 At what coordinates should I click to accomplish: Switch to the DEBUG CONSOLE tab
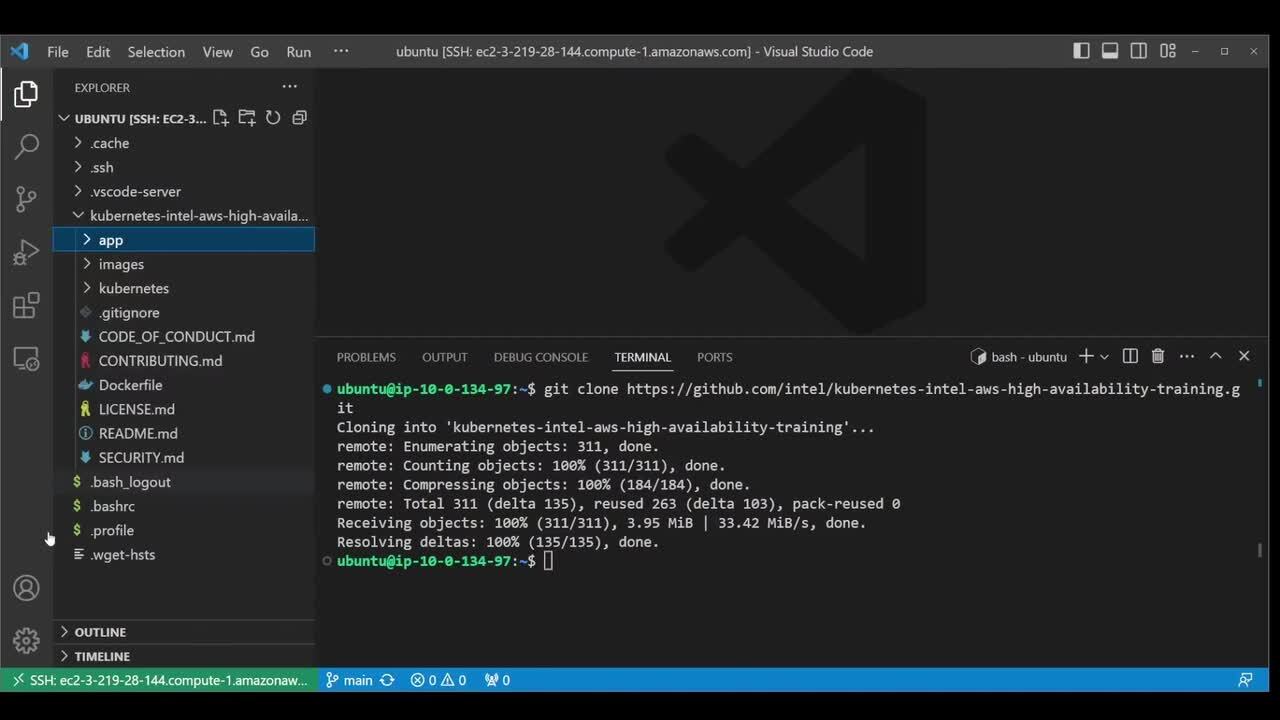[x=540, y=357]
